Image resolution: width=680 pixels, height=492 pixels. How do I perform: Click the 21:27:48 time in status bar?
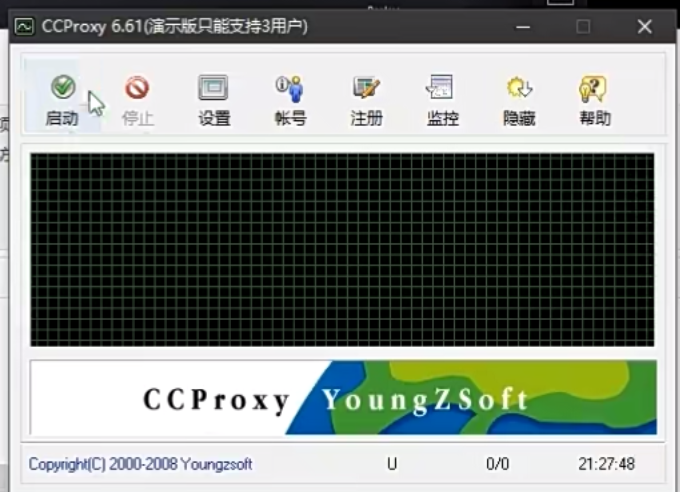[606, 464]
